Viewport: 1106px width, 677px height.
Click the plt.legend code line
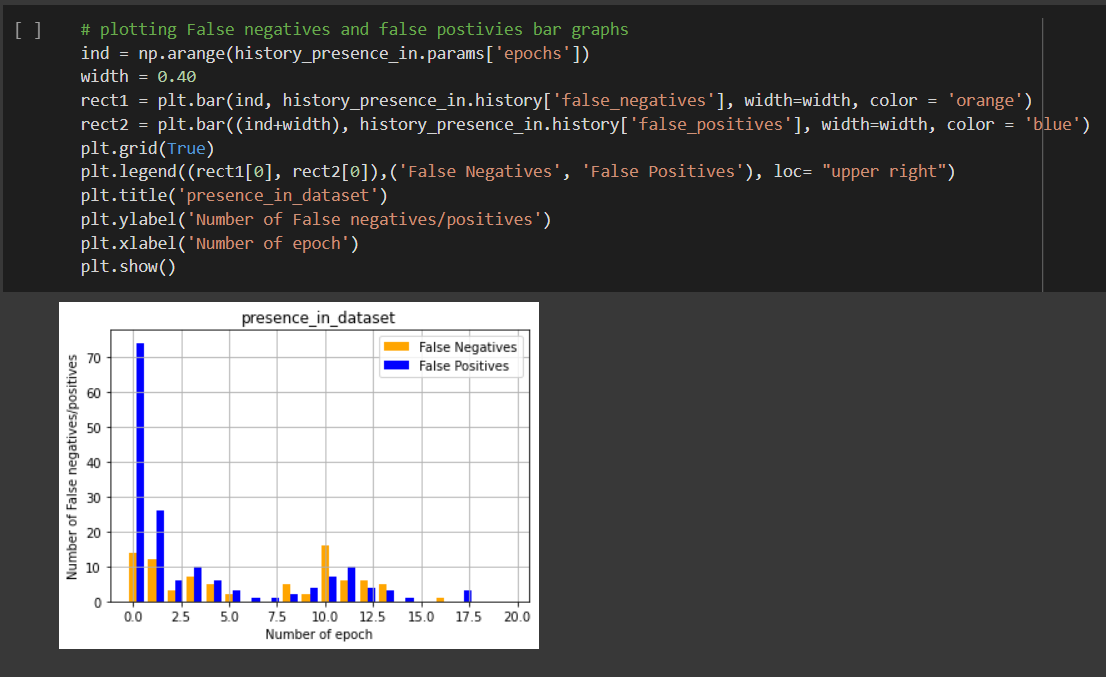pos(518,172)
